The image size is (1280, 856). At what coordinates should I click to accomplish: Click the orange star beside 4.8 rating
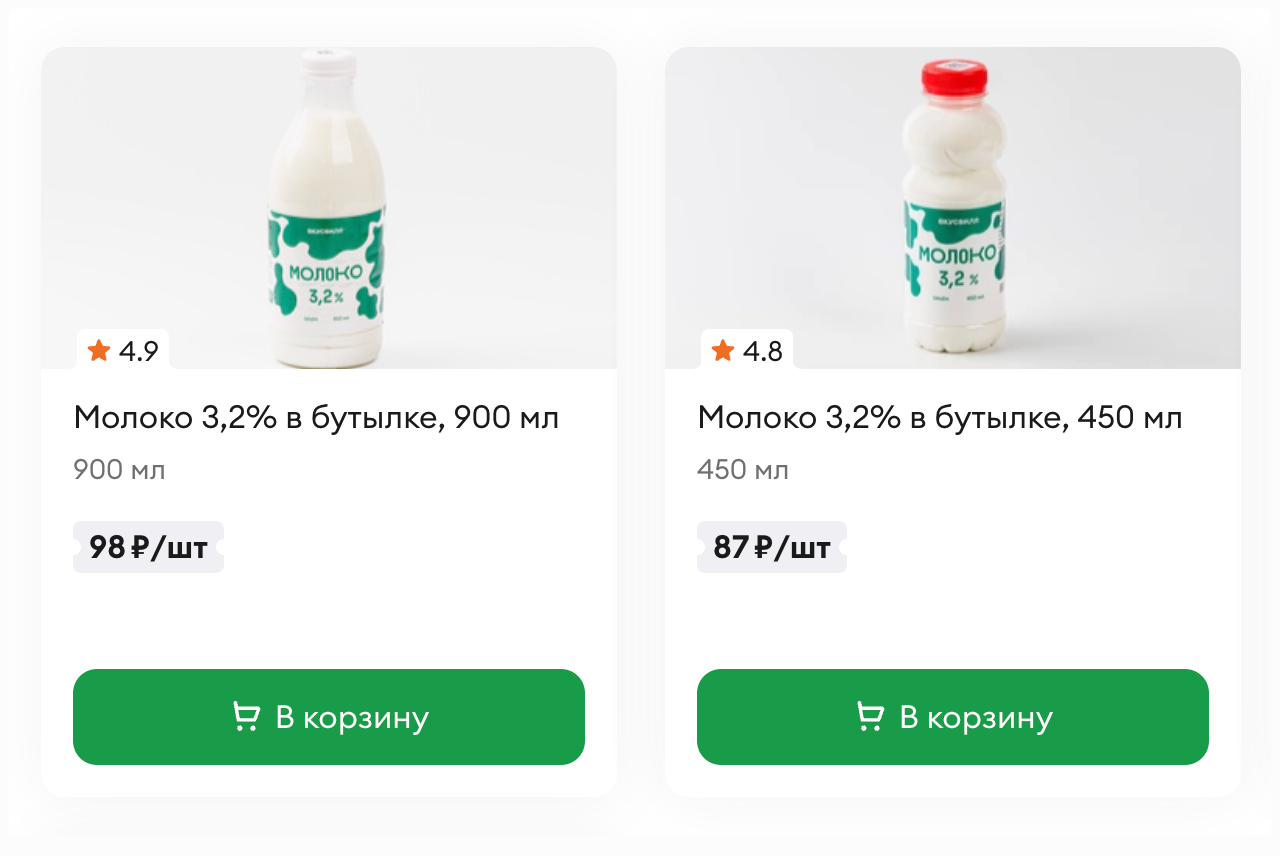722,350
